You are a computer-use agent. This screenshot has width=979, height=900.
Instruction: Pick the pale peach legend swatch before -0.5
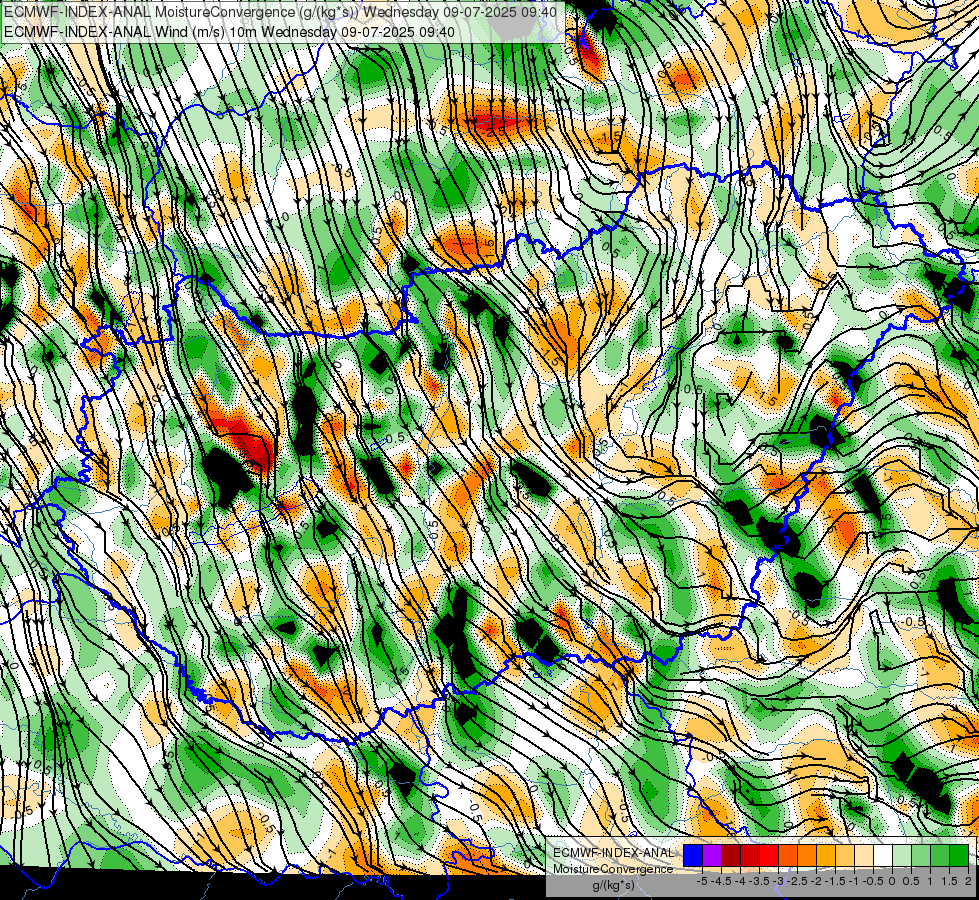pos(863,855)
